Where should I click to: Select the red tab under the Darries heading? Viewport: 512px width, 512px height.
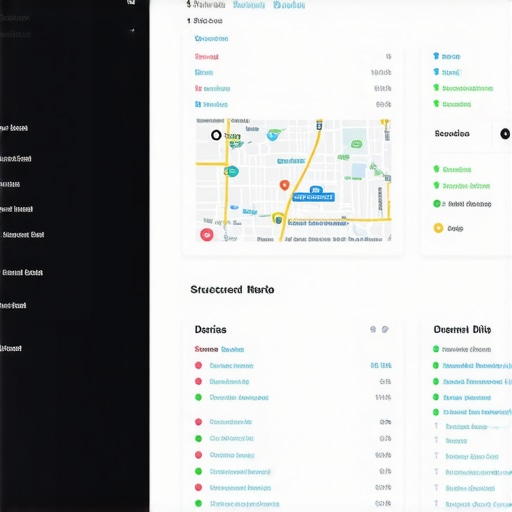[206, 349]
